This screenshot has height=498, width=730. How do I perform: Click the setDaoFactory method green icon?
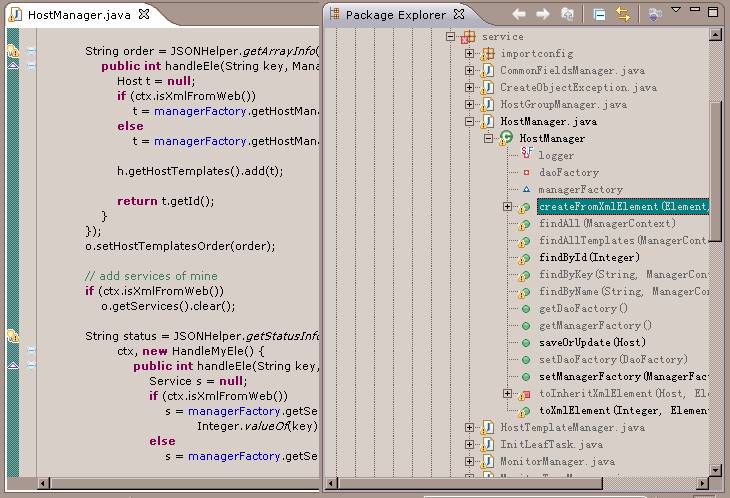tap(526, 360)
